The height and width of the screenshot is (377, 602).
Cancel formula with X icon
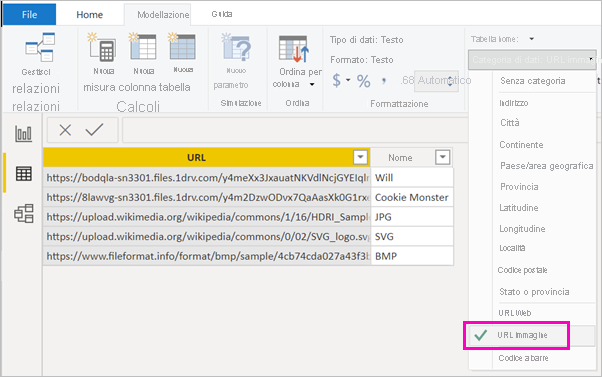pyautogui.click(x=65, y=130)
